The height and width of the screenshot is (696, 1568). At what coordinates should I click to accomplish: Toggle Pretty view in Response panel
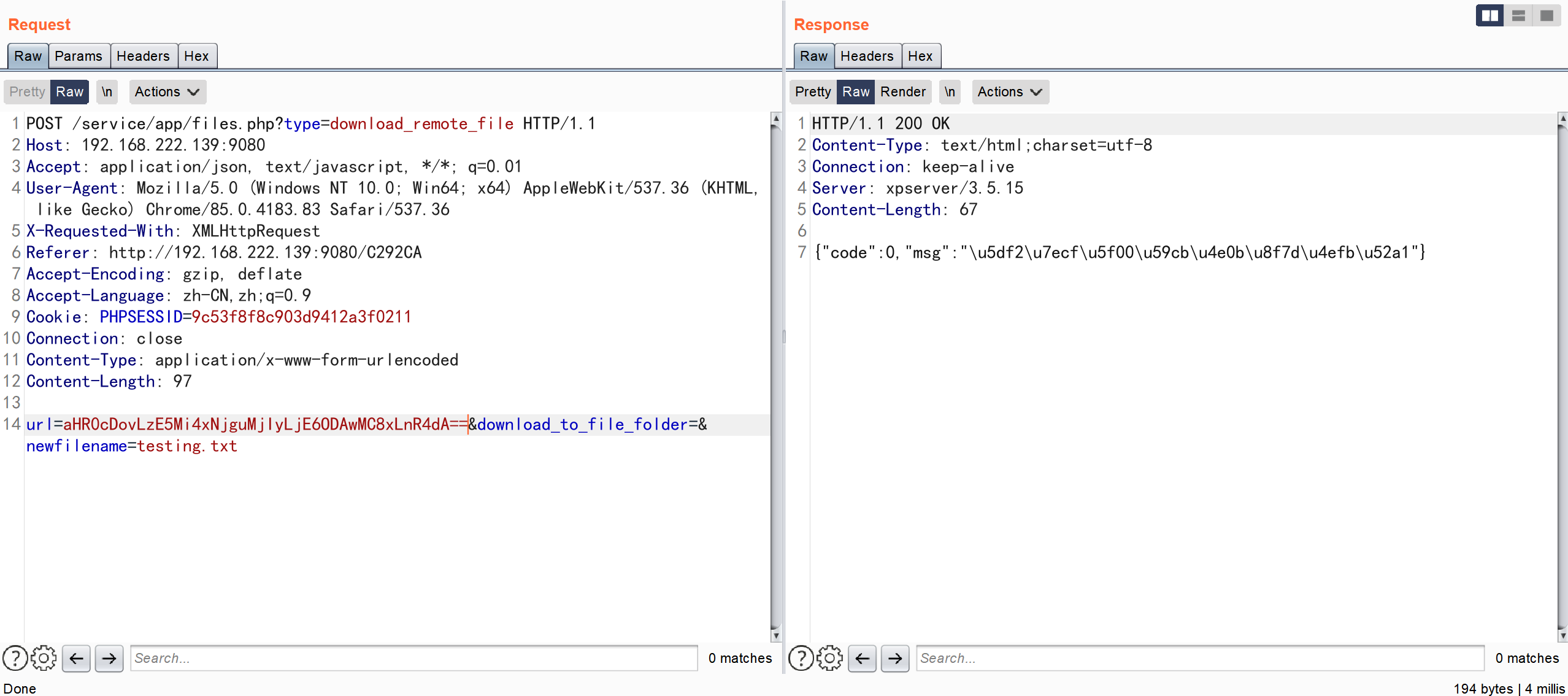[x=813, y=91]
